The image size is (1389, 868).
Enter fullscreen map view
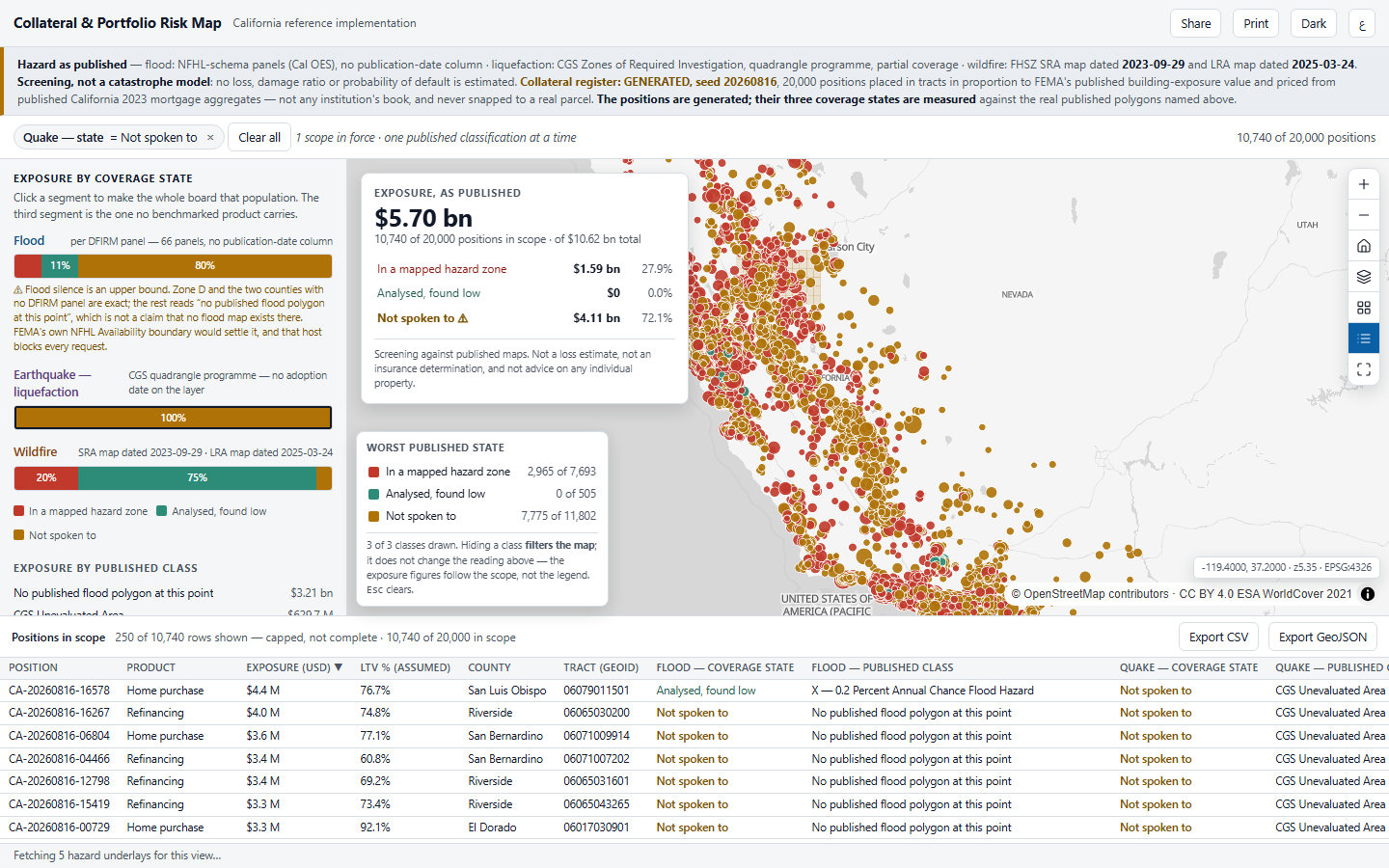point(1363,369)
